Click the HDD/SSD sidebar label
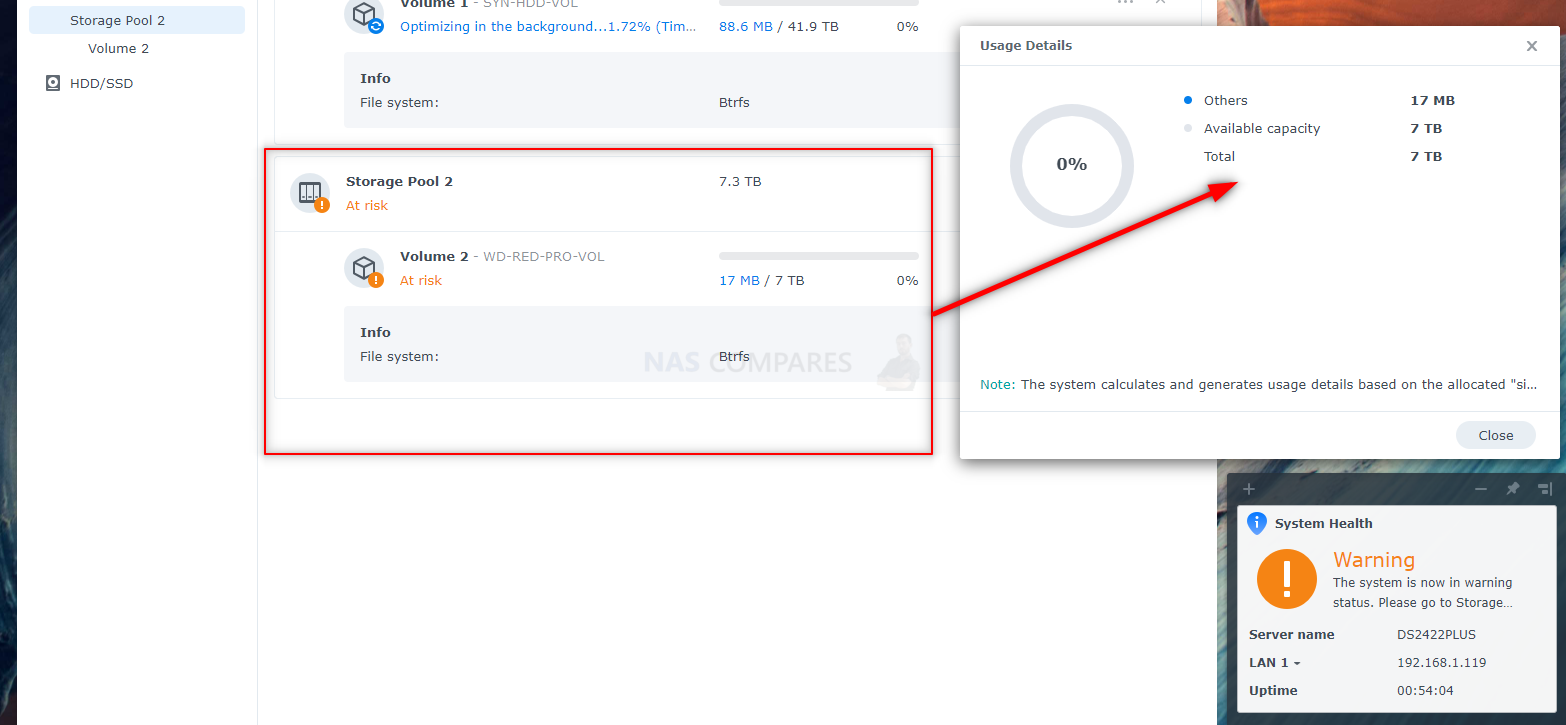The width and height of the screenshot is (1566, 725). [101, 83]
